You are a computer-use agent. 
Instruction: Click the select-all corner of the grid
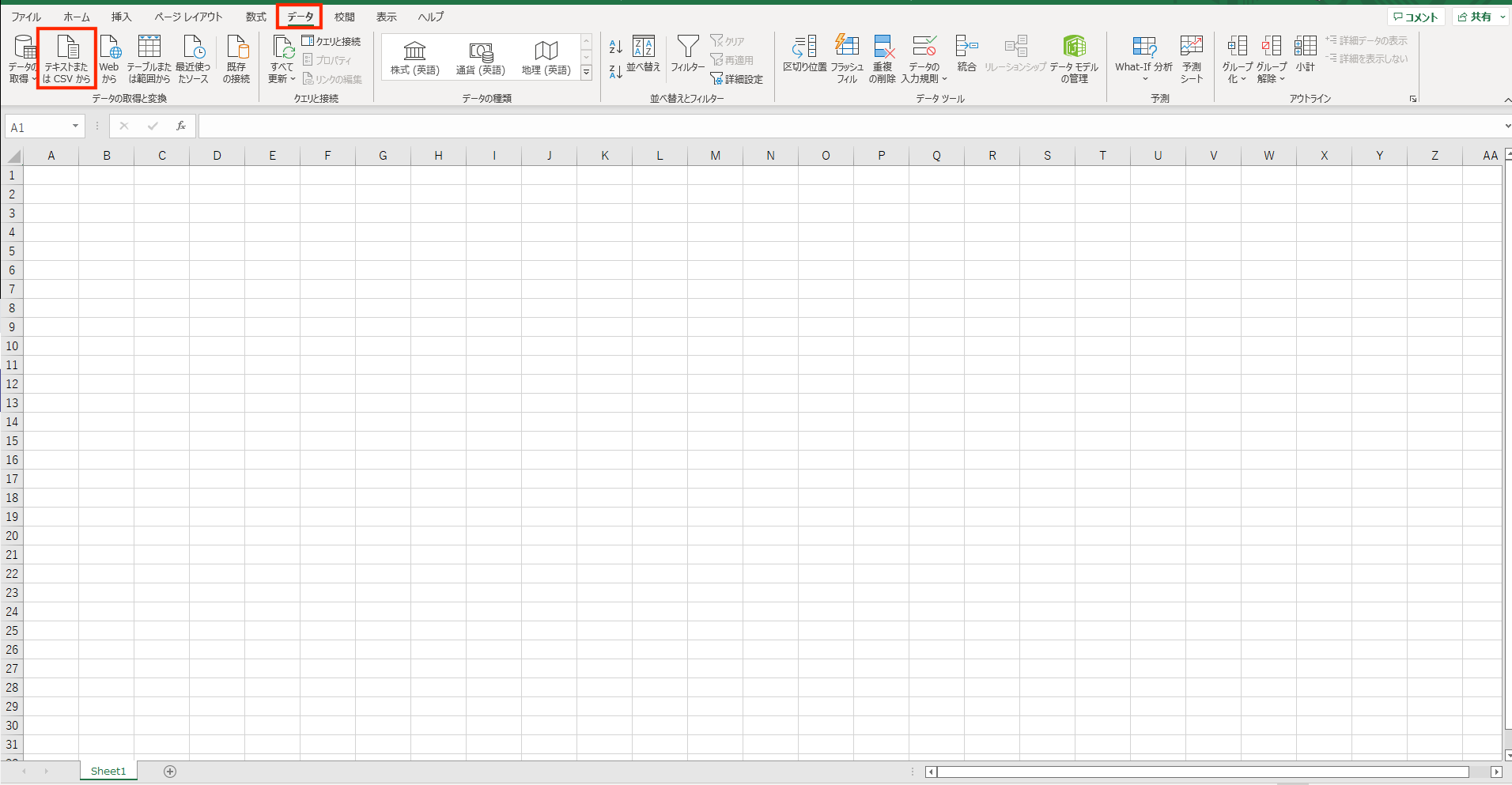point(12,156)
